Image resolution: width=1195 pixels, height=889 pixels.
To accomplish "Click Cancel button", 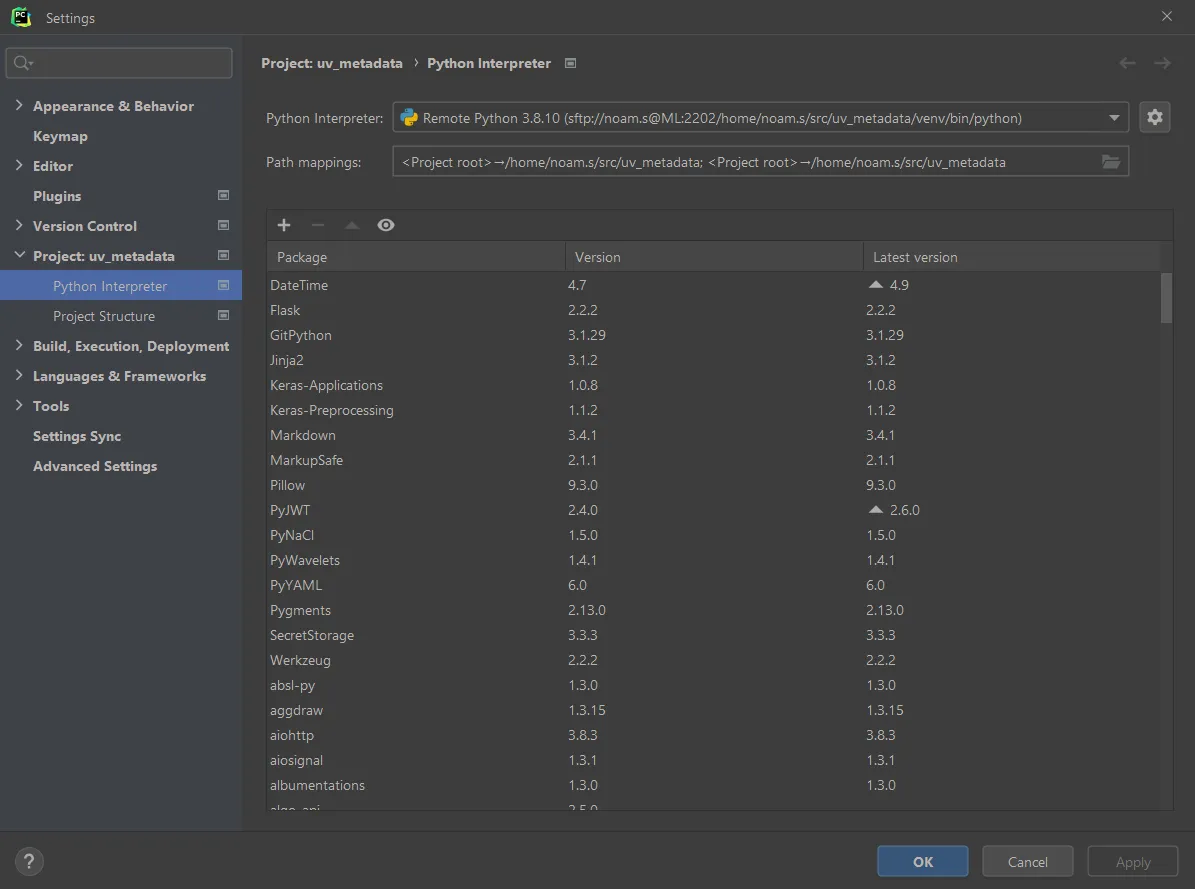I will (1027, 862).
